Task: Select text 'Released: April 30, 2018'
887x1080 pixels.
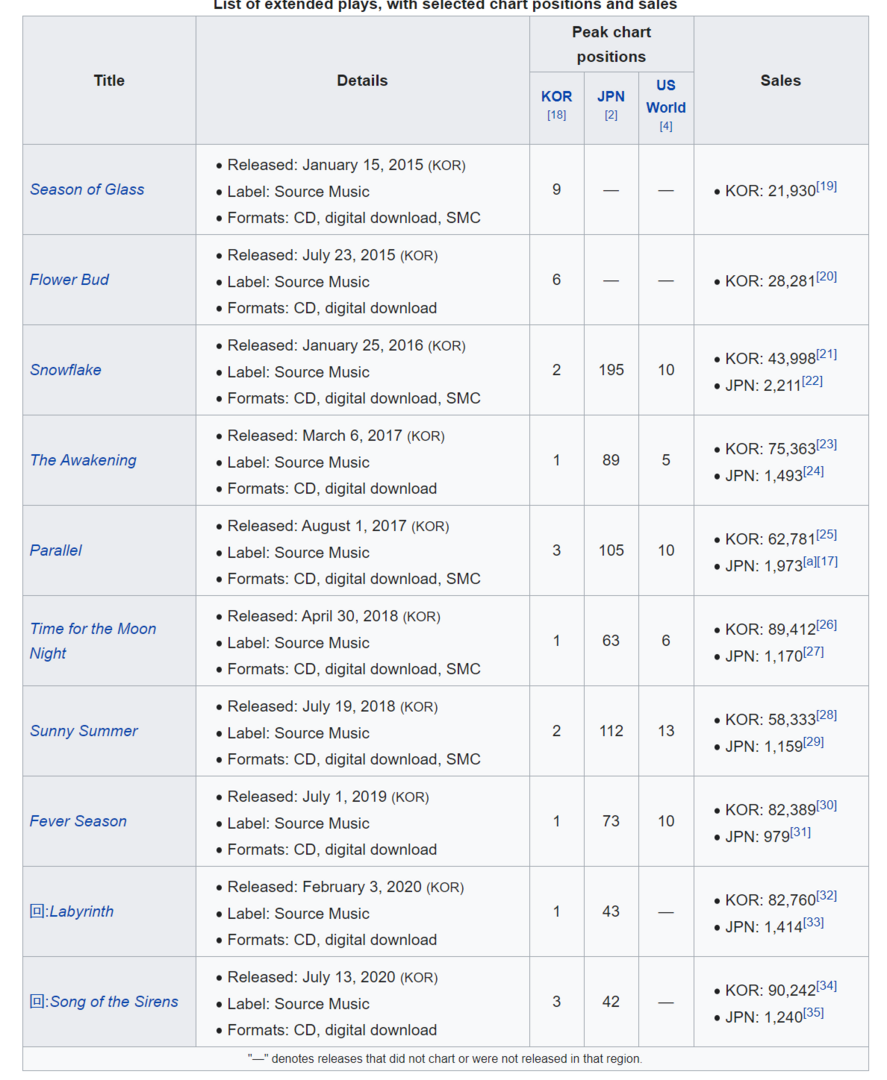Action: click(x=313, y=616)
